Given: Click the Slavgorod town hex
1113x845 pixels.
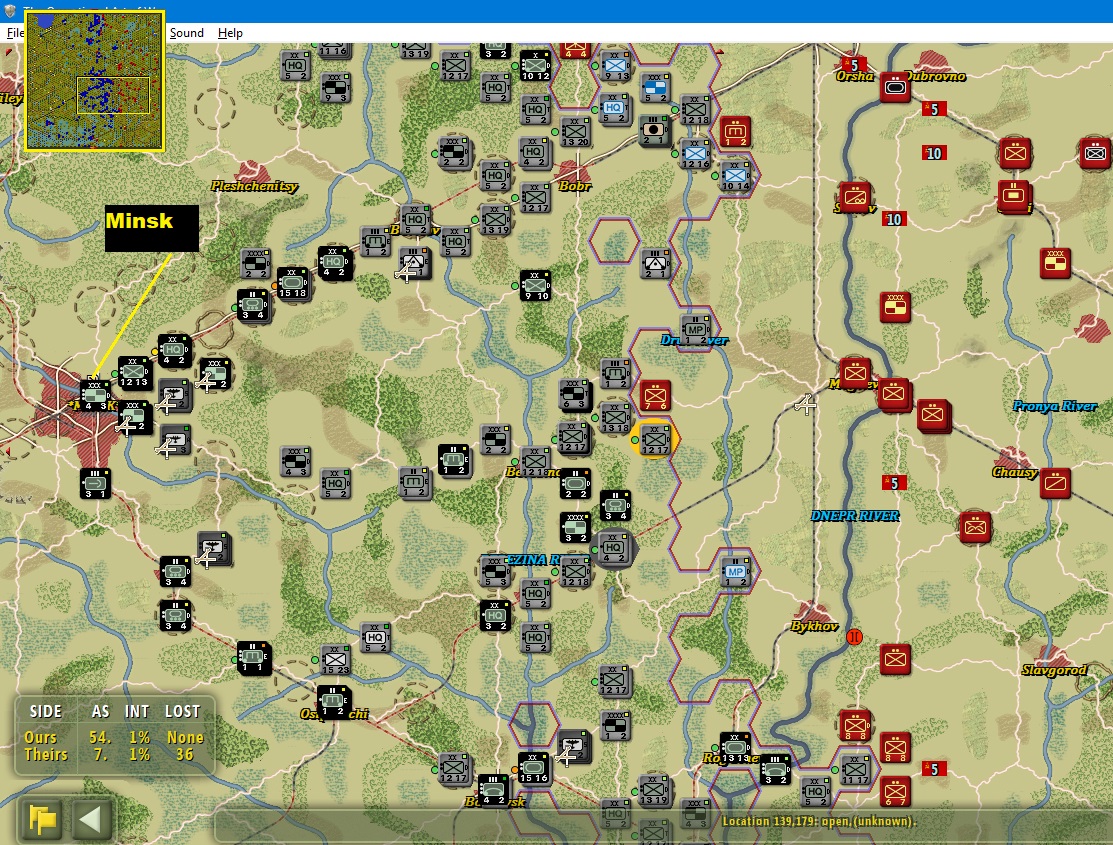Looking at the screenshot, I should pyautogui.click(x=1055, y=659).
